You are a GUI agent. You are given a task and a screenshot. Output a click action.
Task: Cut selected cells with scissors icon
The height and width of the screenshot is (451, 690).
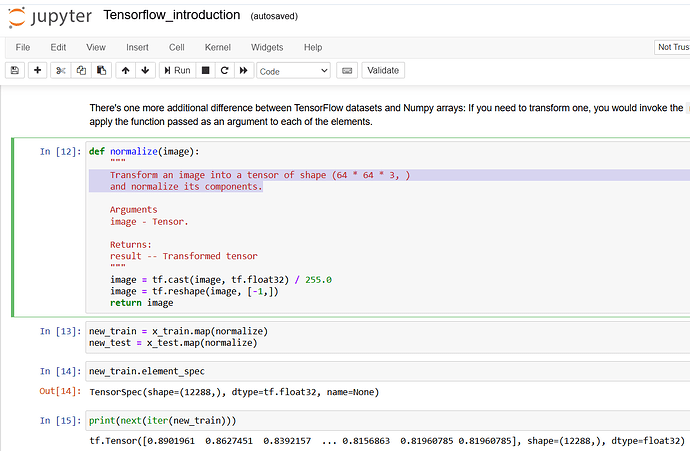(x=61, y=70)
